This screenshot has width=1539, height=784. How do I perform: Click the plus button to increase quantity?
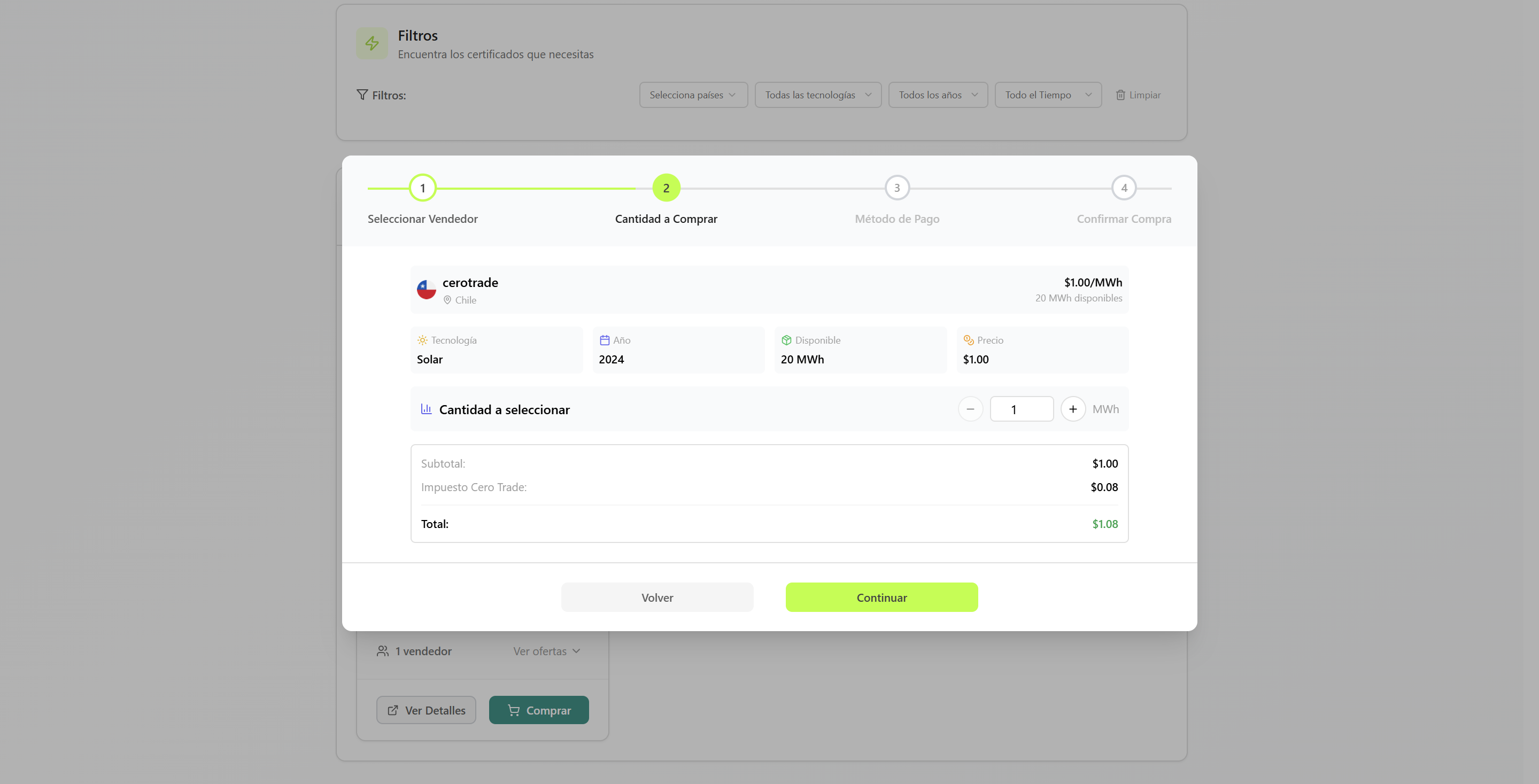(1072, 409)
